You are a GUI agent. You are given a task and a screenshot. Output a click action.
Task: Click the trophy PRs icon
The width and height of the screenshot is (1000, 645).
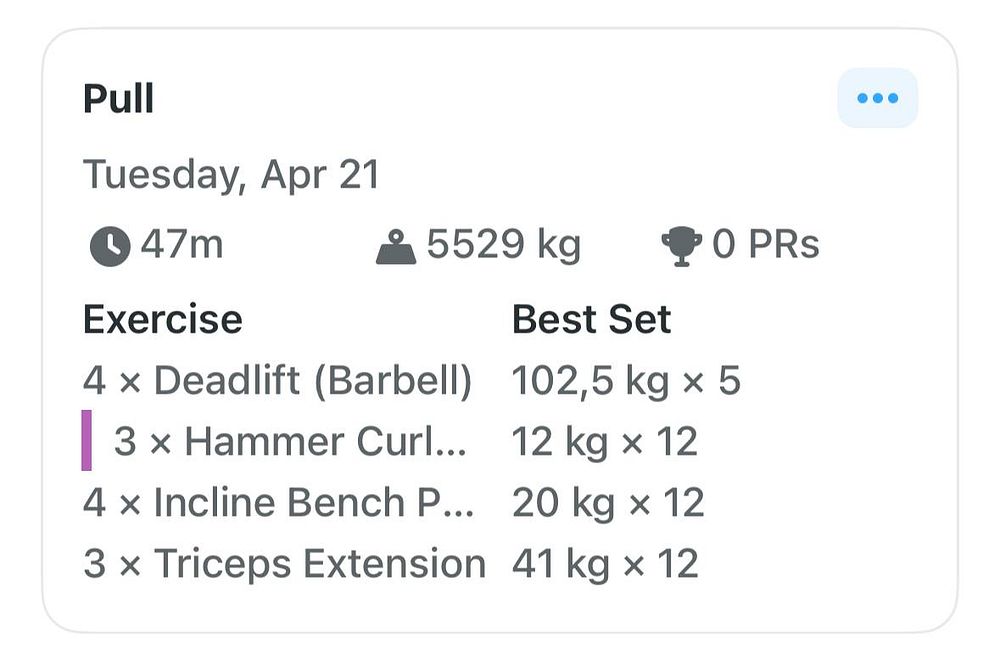(681, 246)
